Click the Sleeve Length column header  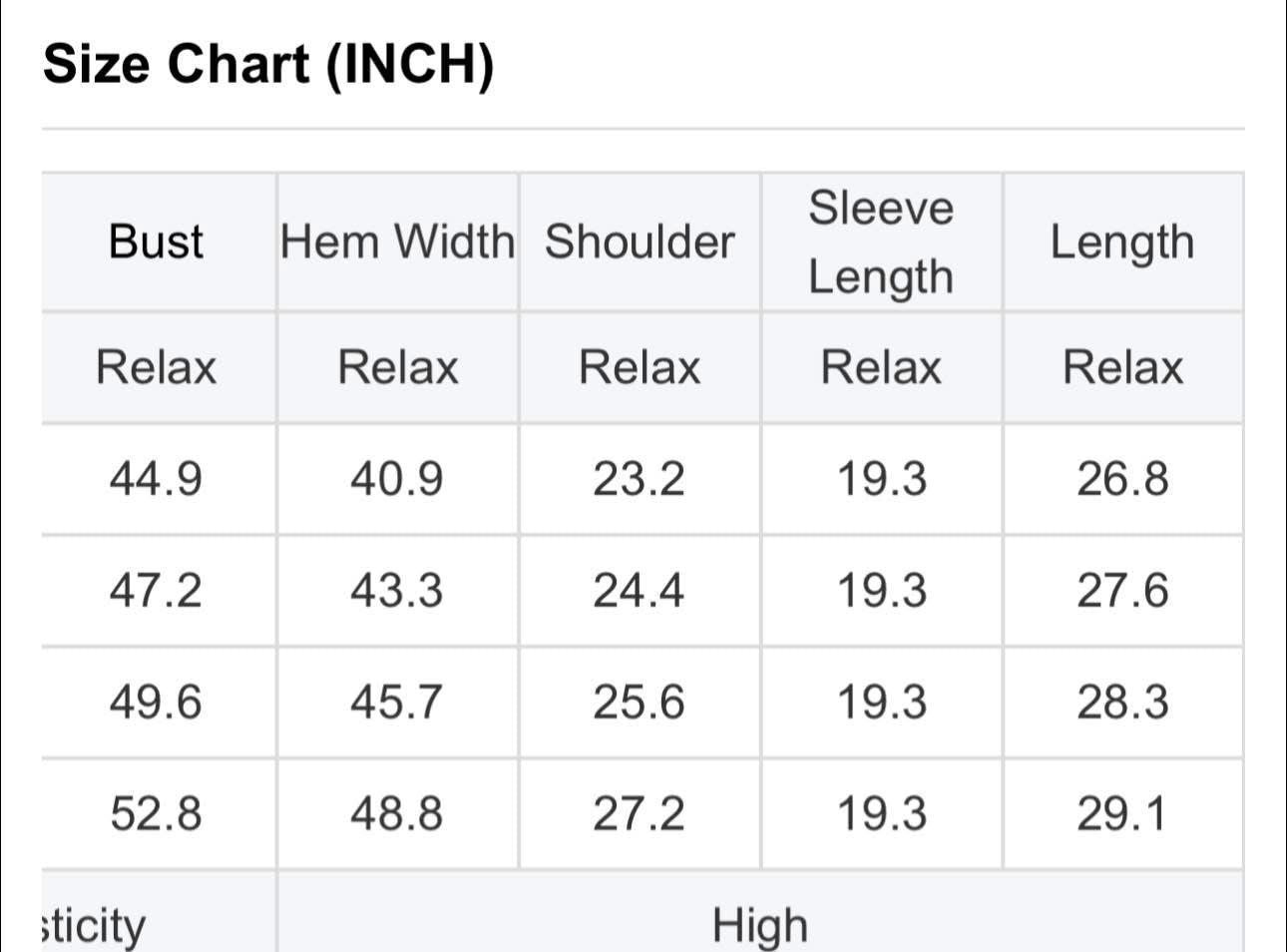pos(881,241)
